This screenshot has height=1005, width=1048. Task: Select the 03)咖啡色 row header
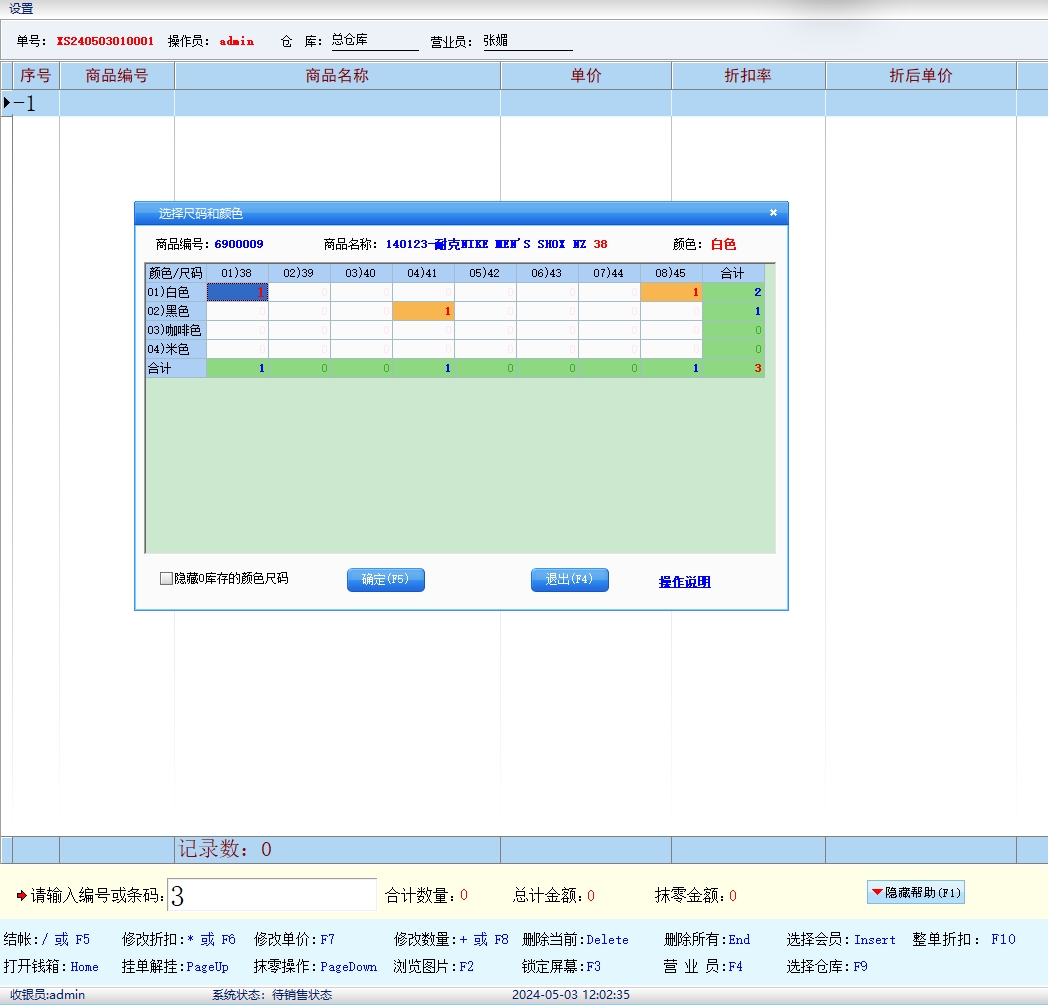pyautogui.click(x=175, y=330)
